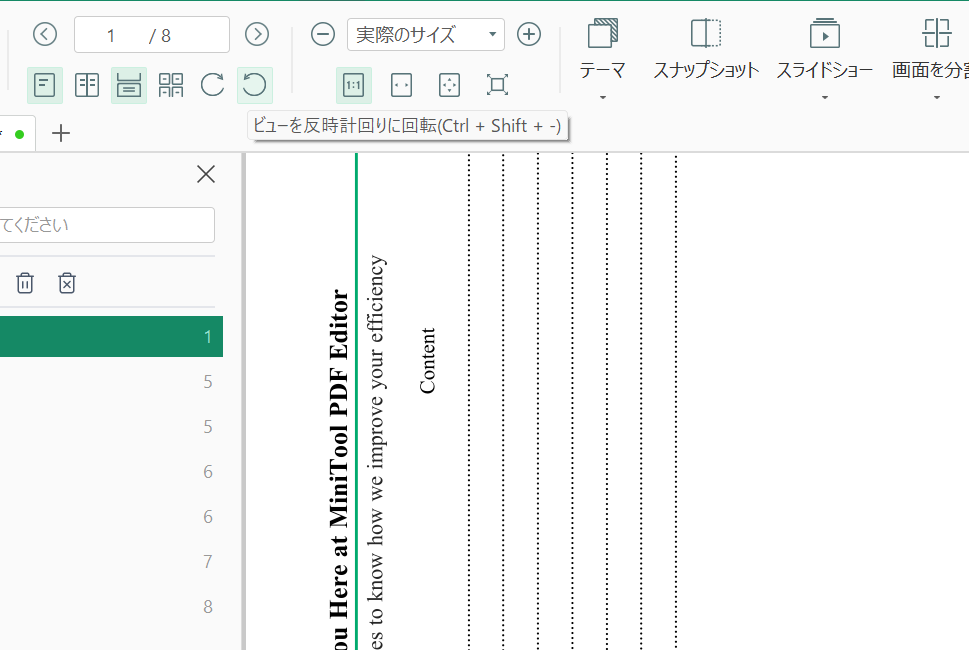Click the MiniTool PDF Editor title text
The height and width of the screenshot is (650, 969).
pos(339,410)
